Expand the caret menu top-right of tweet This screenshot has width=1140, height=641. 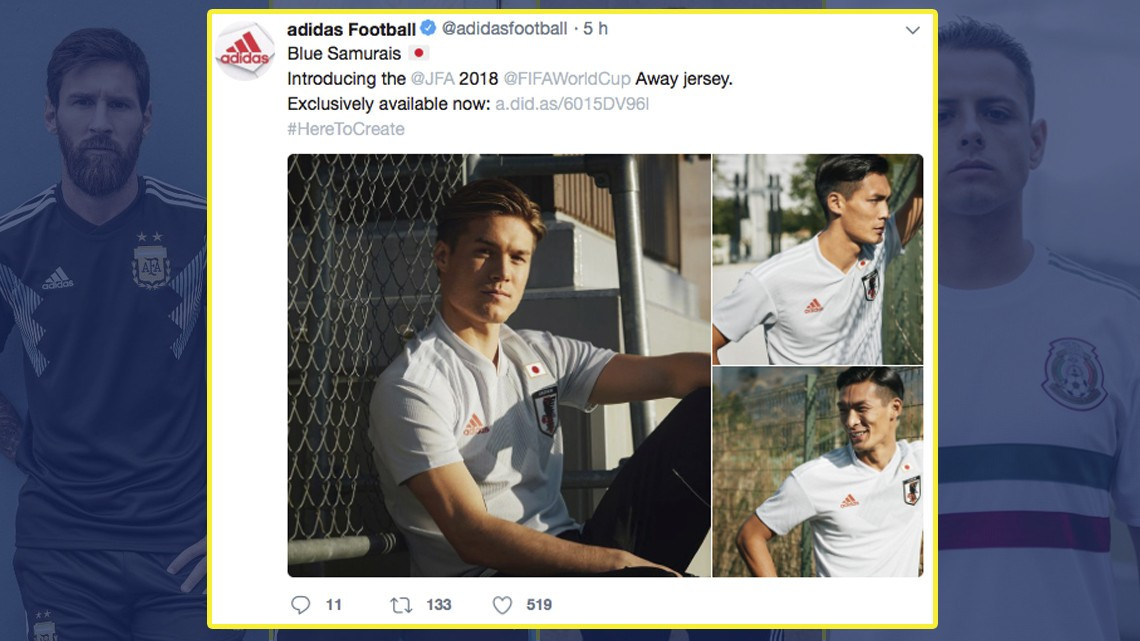point(912,30)
